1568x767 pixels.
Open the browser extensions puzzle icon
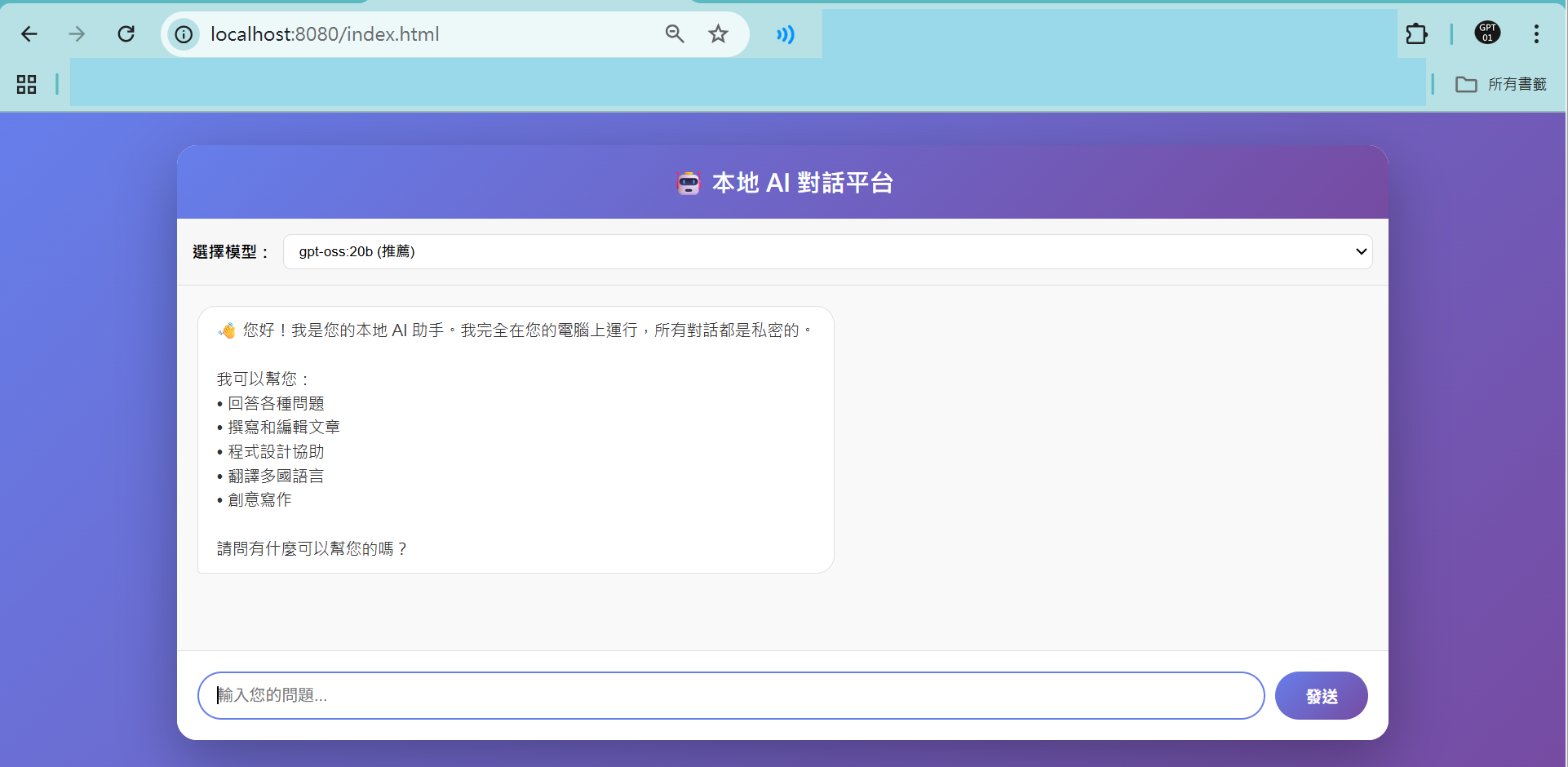1416,34
